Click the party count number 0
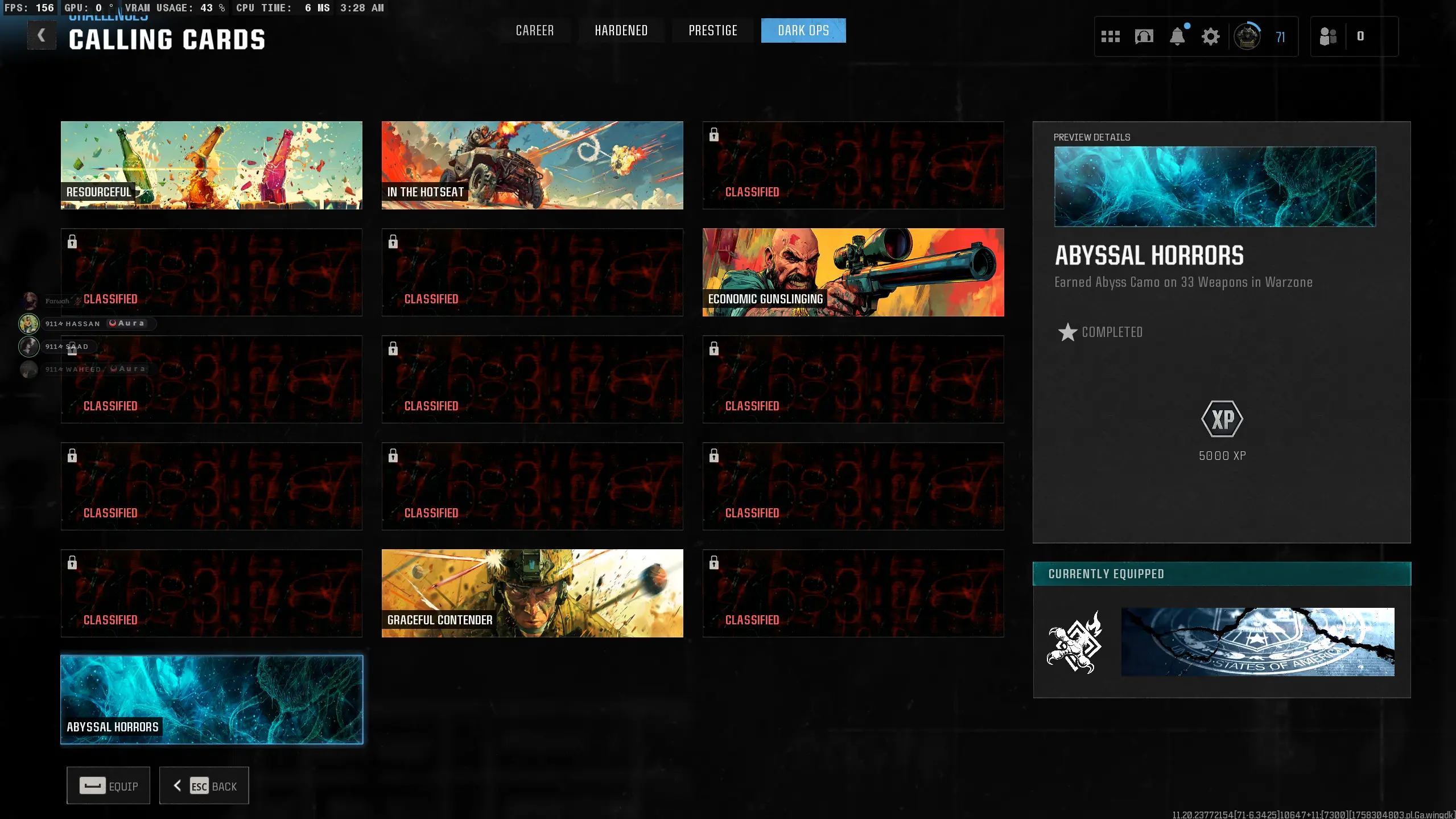 (1360, 36)
